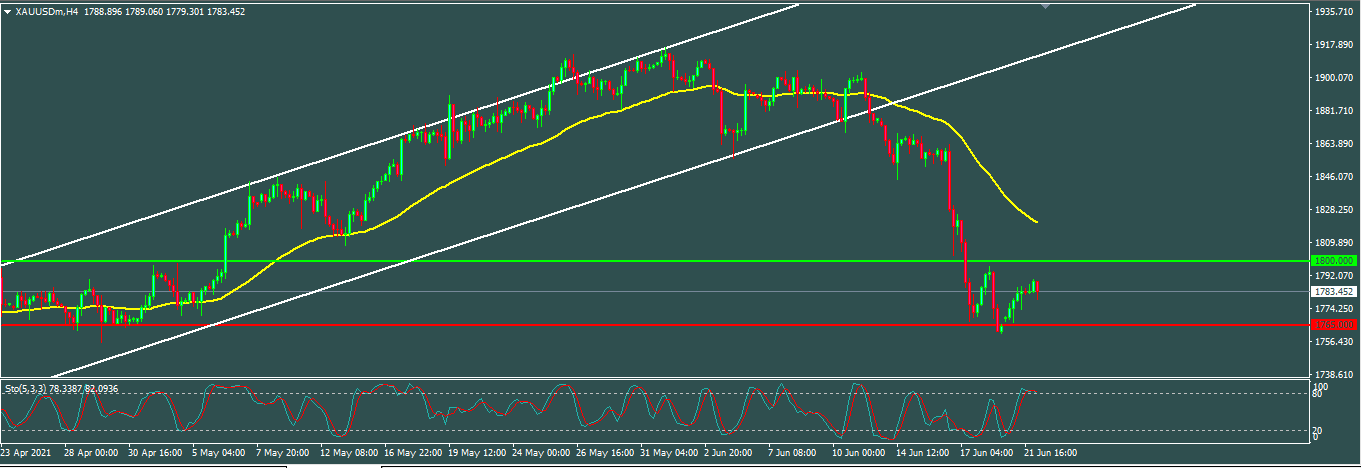Viewport: 1361px width, 468px height.
Task: Click the white 1783.452 current price tag
Action: coord(1335,292)
